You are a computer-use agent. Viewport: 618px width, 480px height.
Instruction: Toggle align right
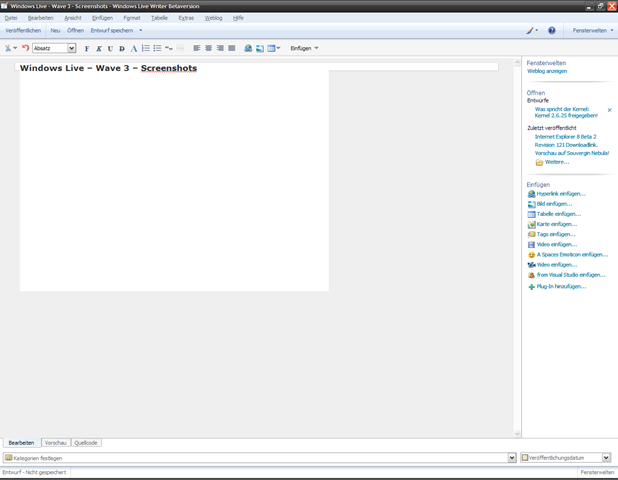tap(220, 48)
